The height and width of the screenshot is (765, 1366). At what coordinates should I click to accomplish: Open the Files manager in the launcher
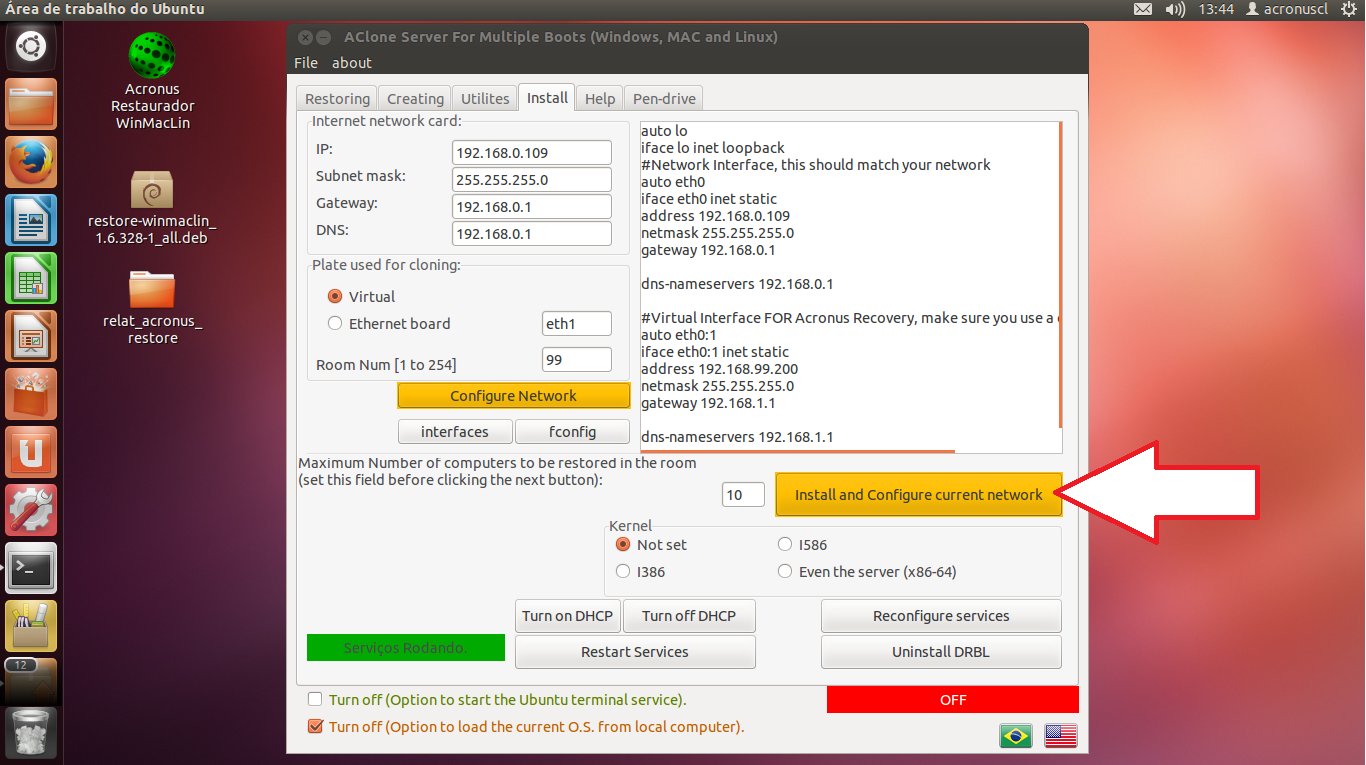pos(31,104)
